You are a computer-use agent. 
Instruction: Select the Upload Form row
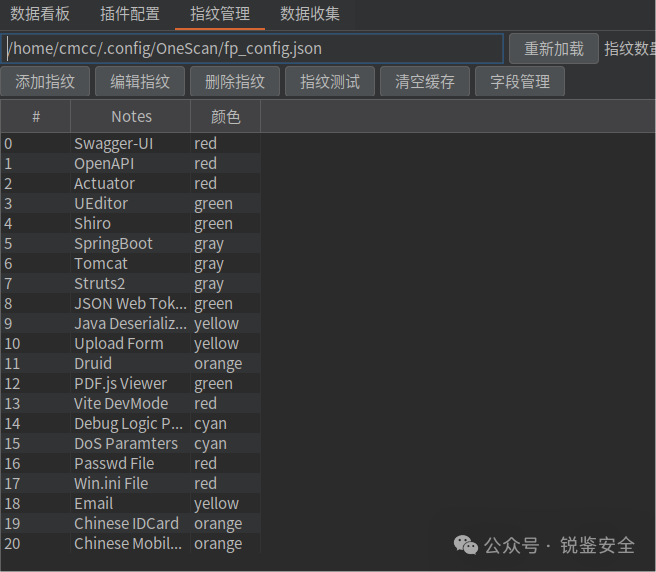131,344
